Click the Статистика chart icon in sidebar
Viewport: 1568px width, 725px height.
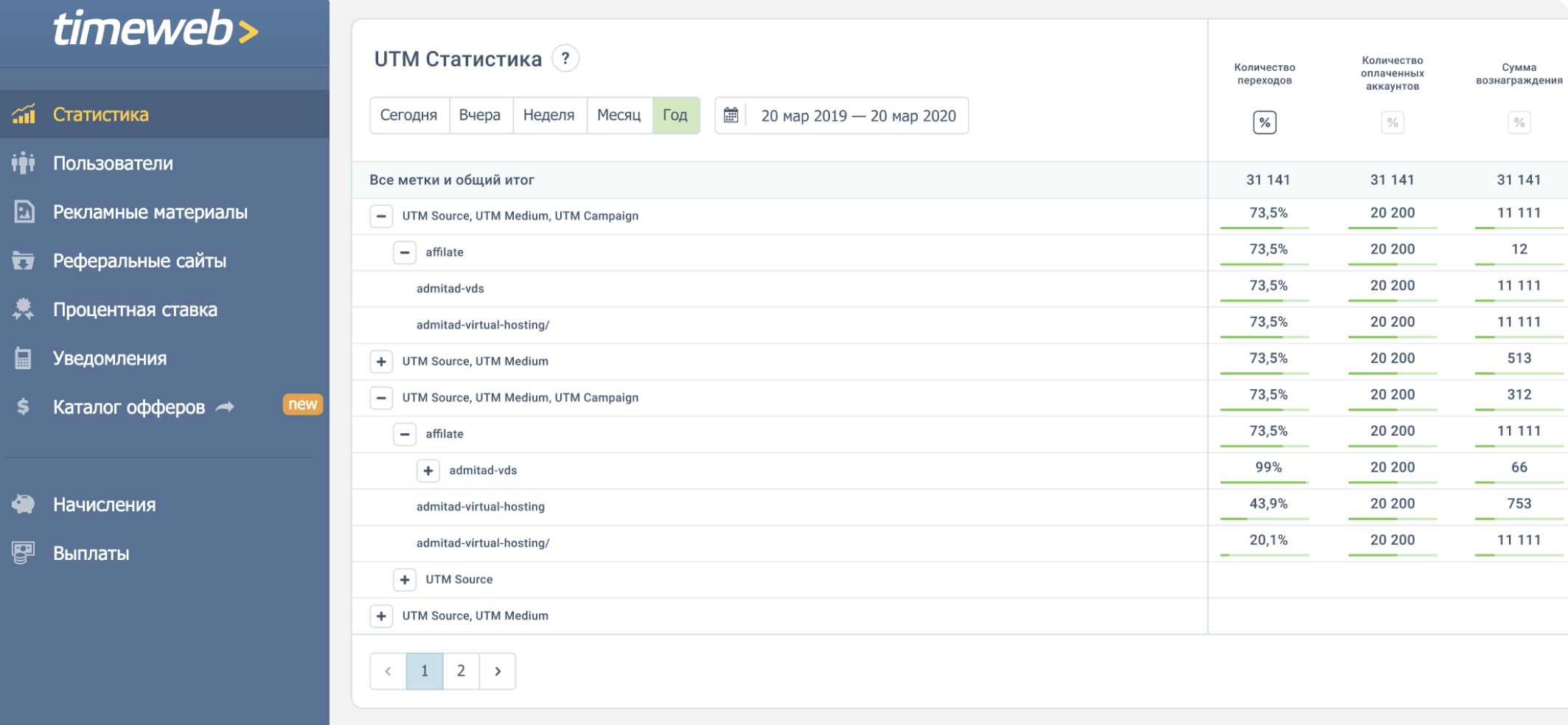click(24, 114)
